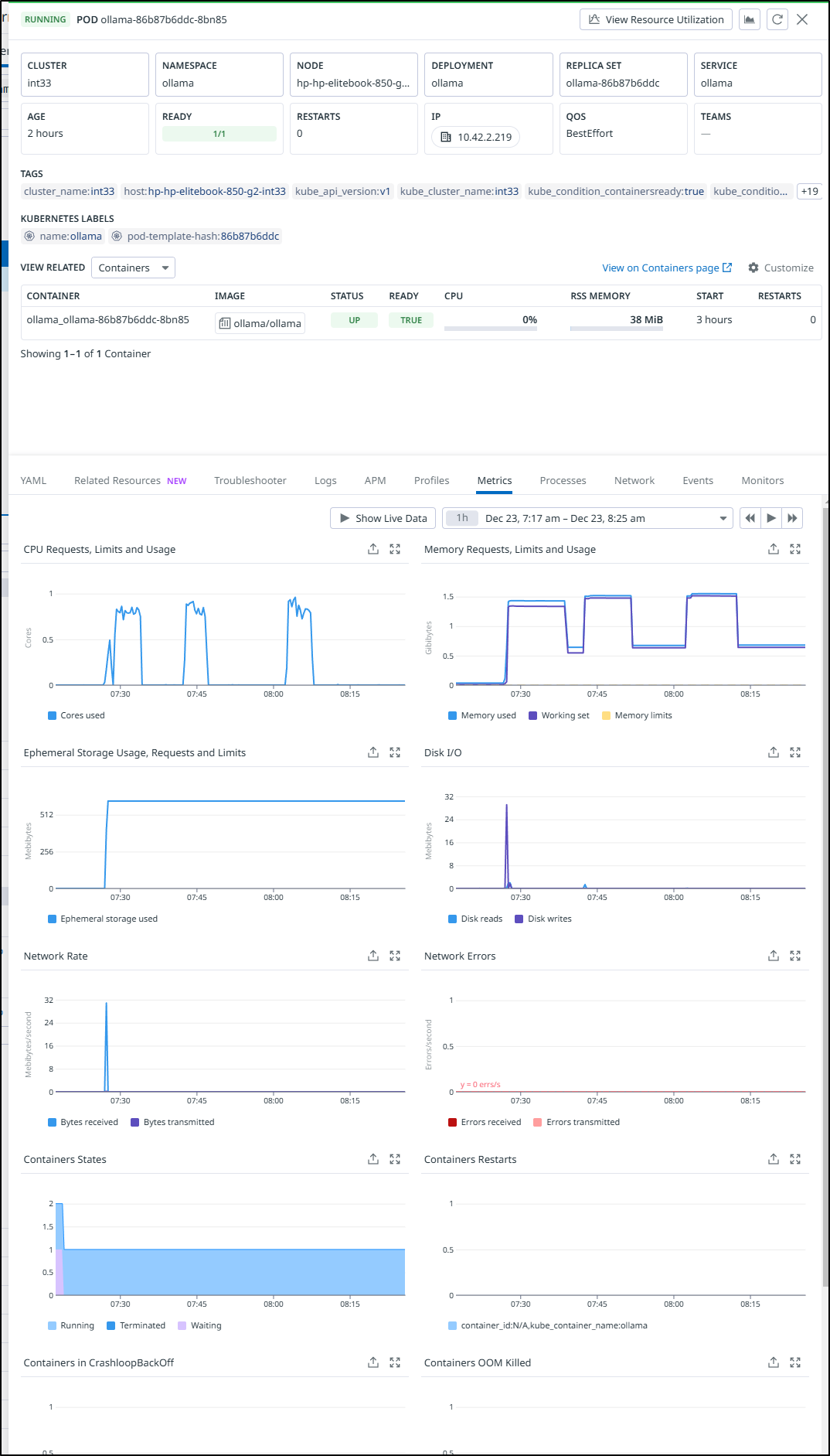This screenshot has width=830, height=1456.
Task: Expand CPU Requests graph to fullscreen
Action: coord(395,549)
